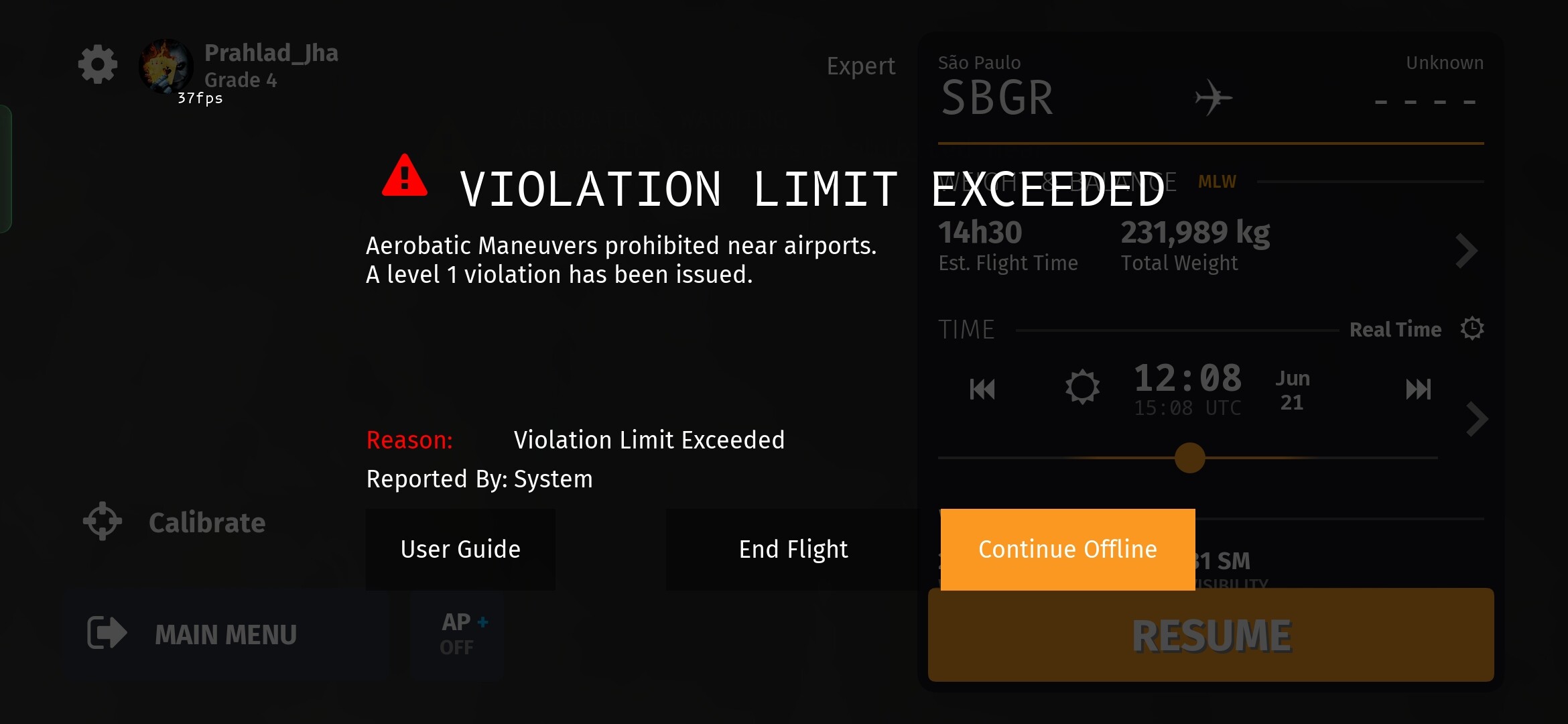Skip the time of day forward
The width and height of the screenshot is (1568, 724).
tap(1419, 389)
